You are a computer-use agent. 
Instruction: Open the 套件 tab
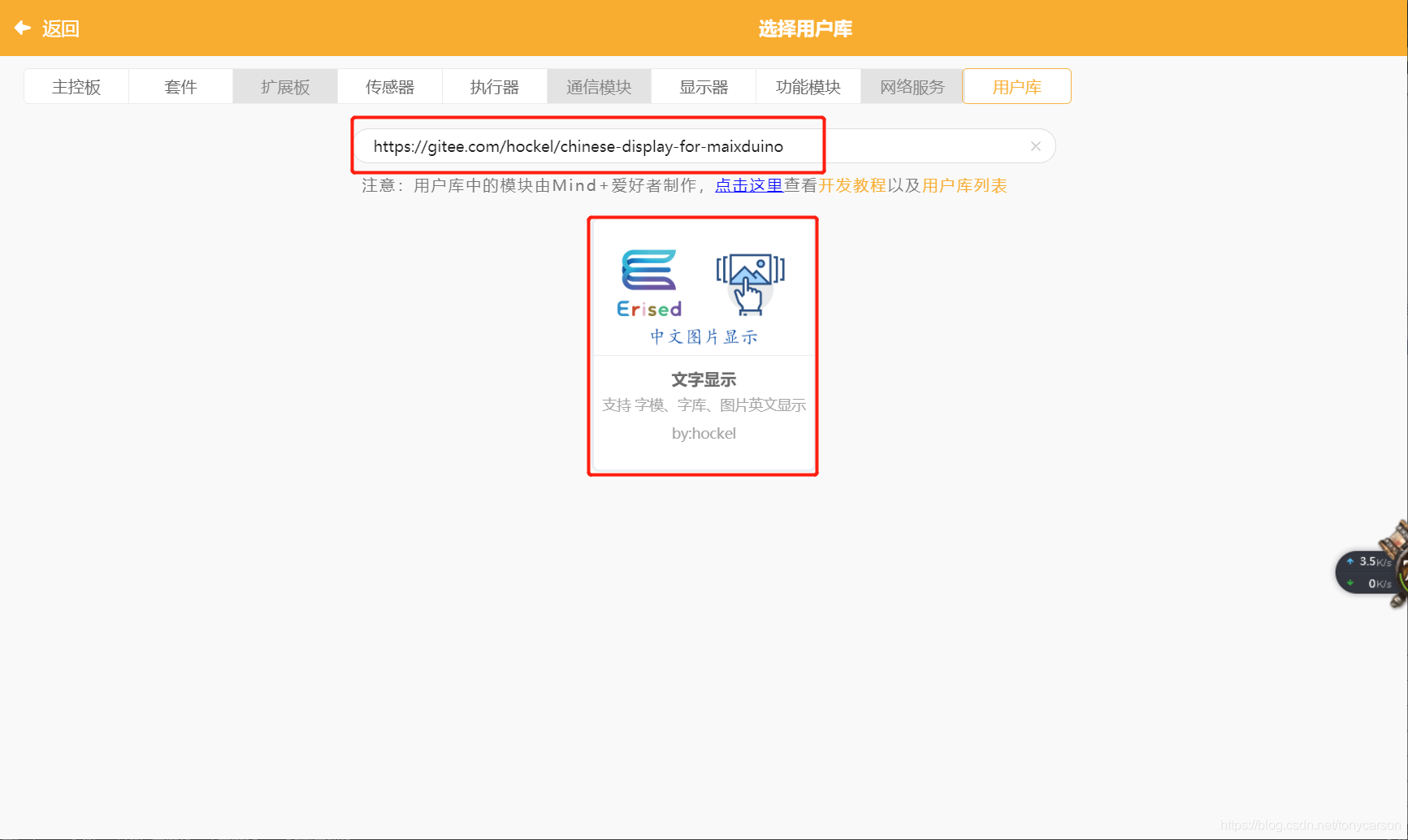pos(180,86)
